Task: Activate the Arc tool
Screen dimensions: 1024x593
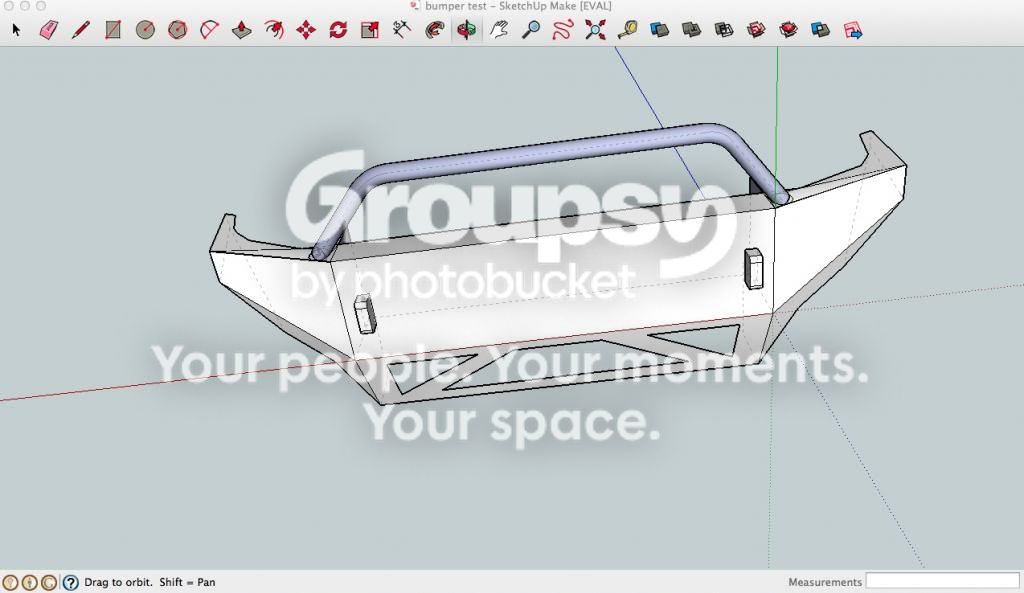Action: 209,30
